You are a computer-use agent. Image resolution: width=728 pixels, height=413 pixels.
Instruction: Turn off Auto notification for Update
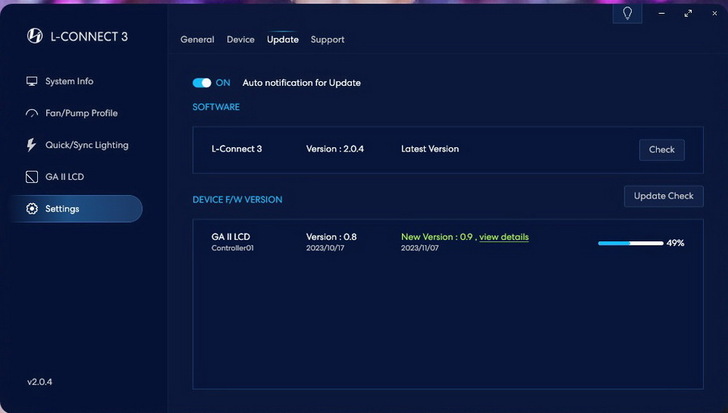(x=202, y=83)
